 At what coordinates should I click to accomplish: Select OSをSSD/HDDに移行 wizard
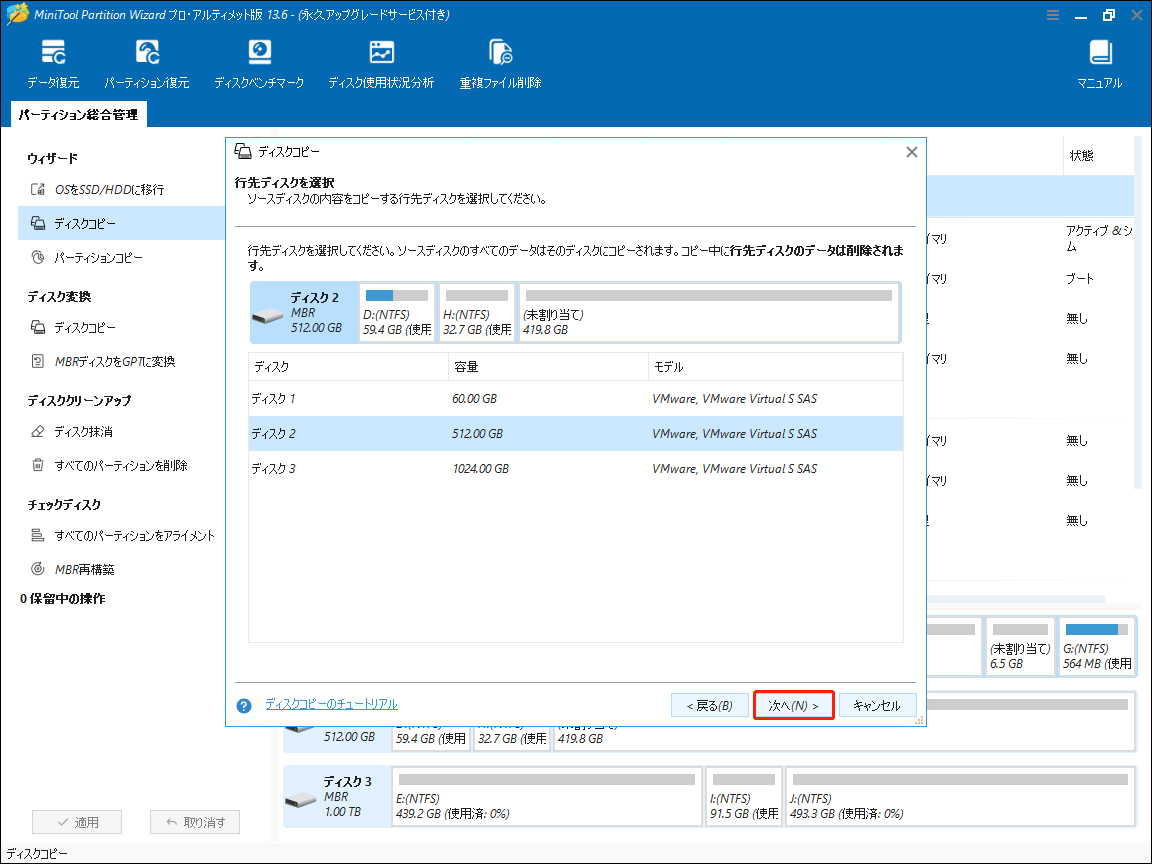[109, 190]
